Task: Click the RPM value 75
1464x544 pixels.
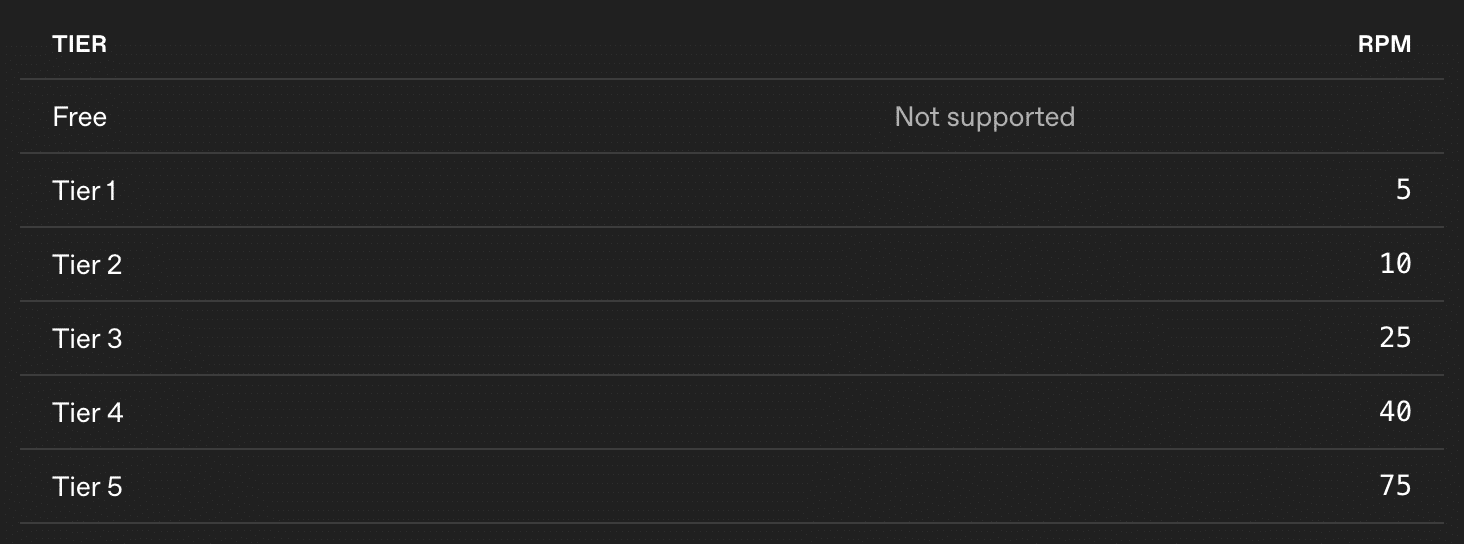Action: [1395, 486]
